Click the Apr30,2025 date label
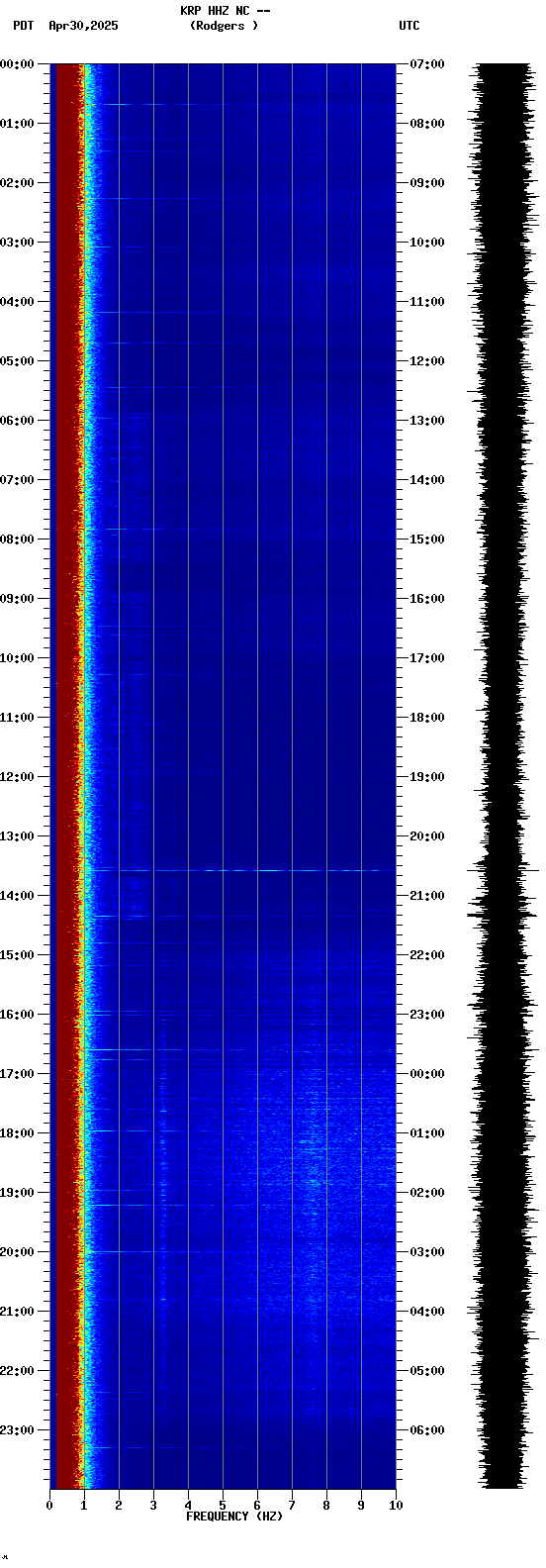This screenshot has height=1568, width=546. [83, 26]
